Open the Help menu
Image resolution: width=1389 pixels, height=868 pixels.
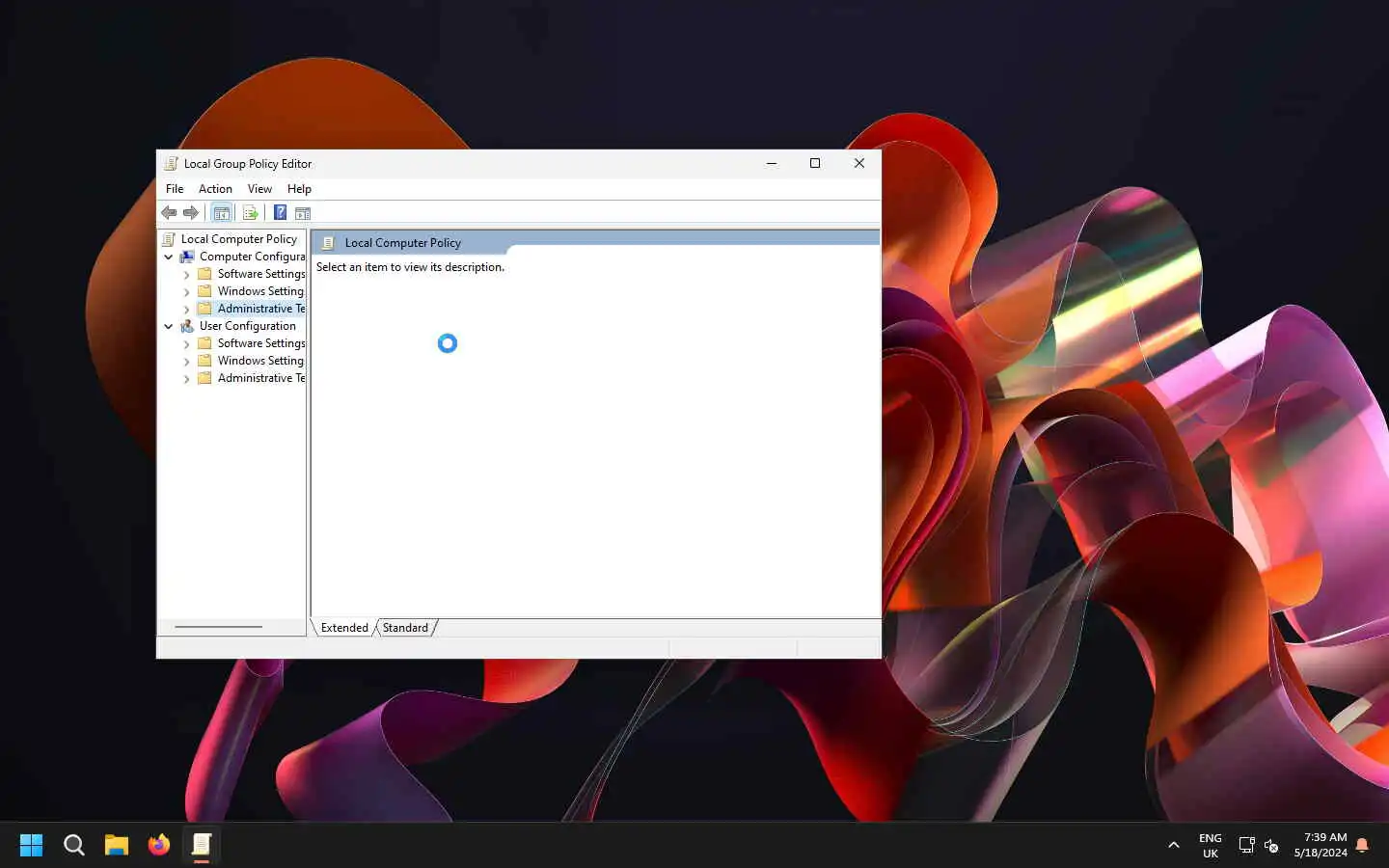tap(299, 189)
